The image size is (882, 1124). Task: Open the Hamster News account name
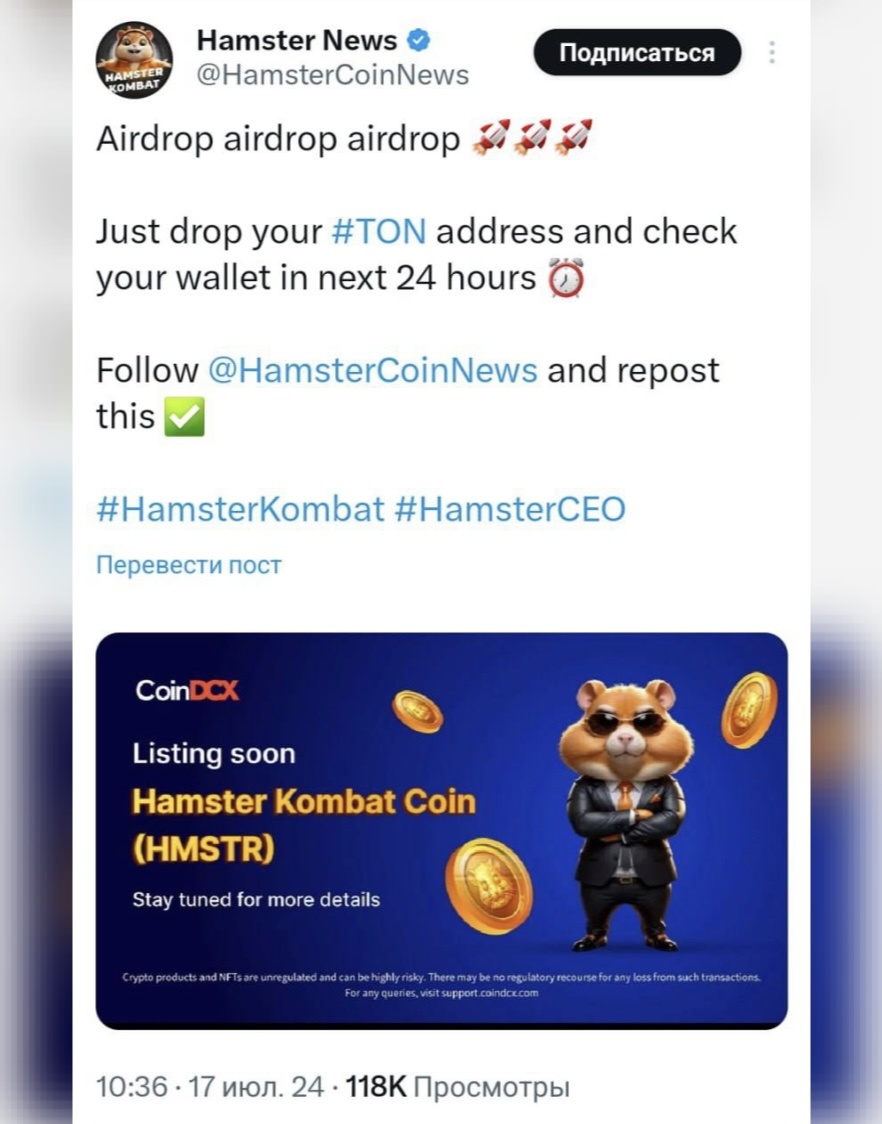tap(297, 41)
